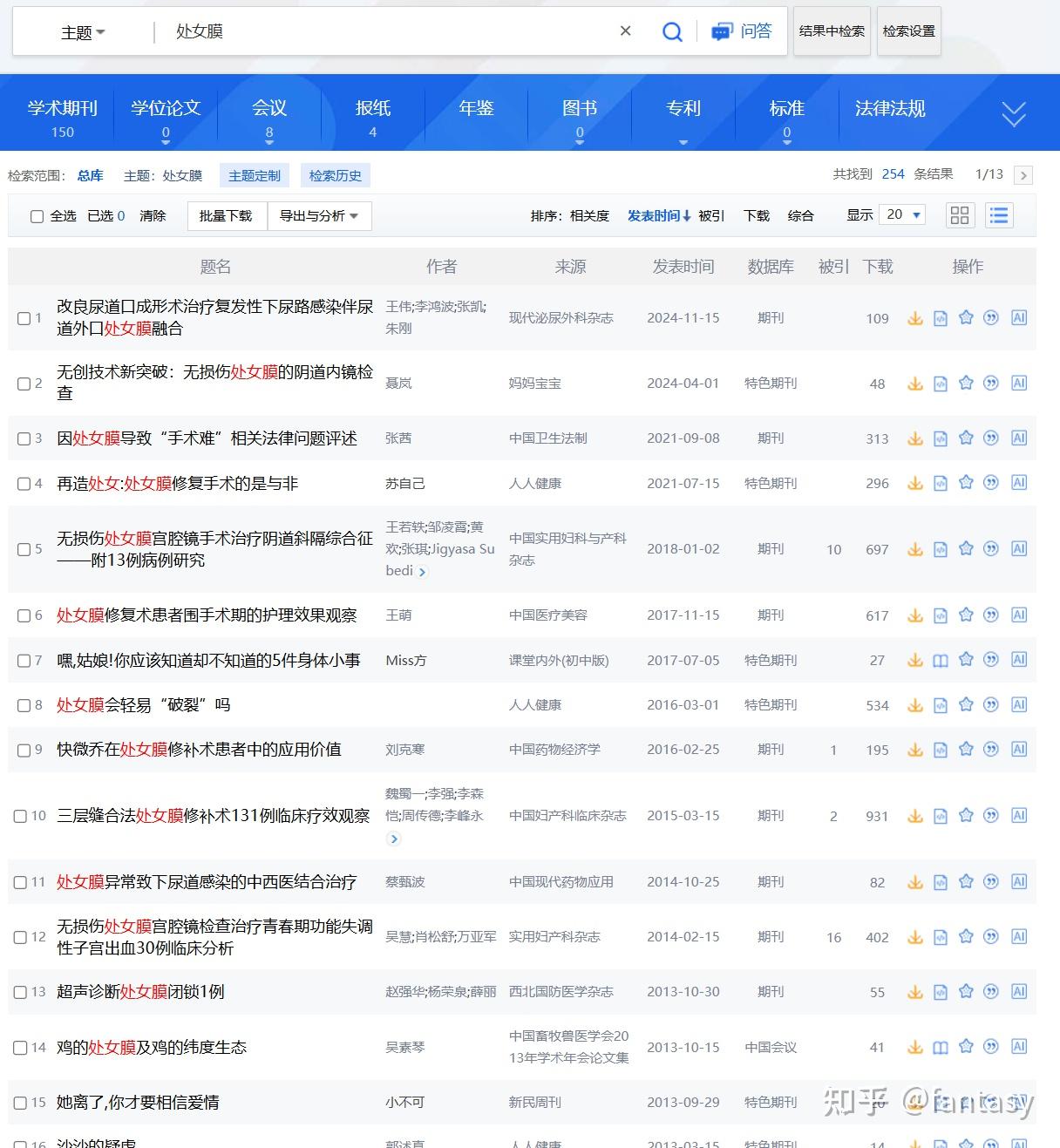This screenshot has width=1060, height=1148.
Task: Download the 现代泌尿外科杂志 article
Action: tap(915, 318)
